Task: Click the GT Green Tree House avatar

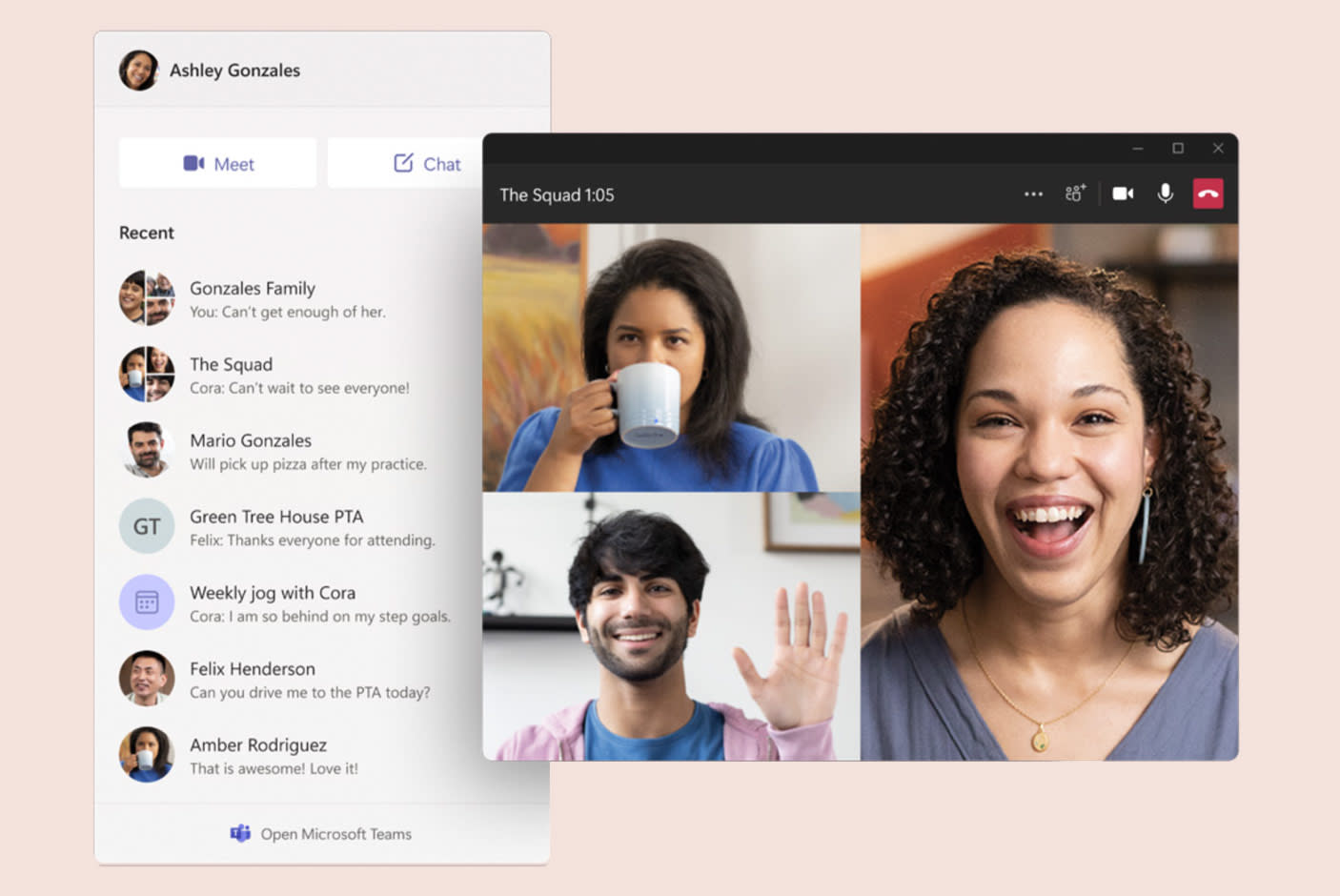Action: (147, 526)
